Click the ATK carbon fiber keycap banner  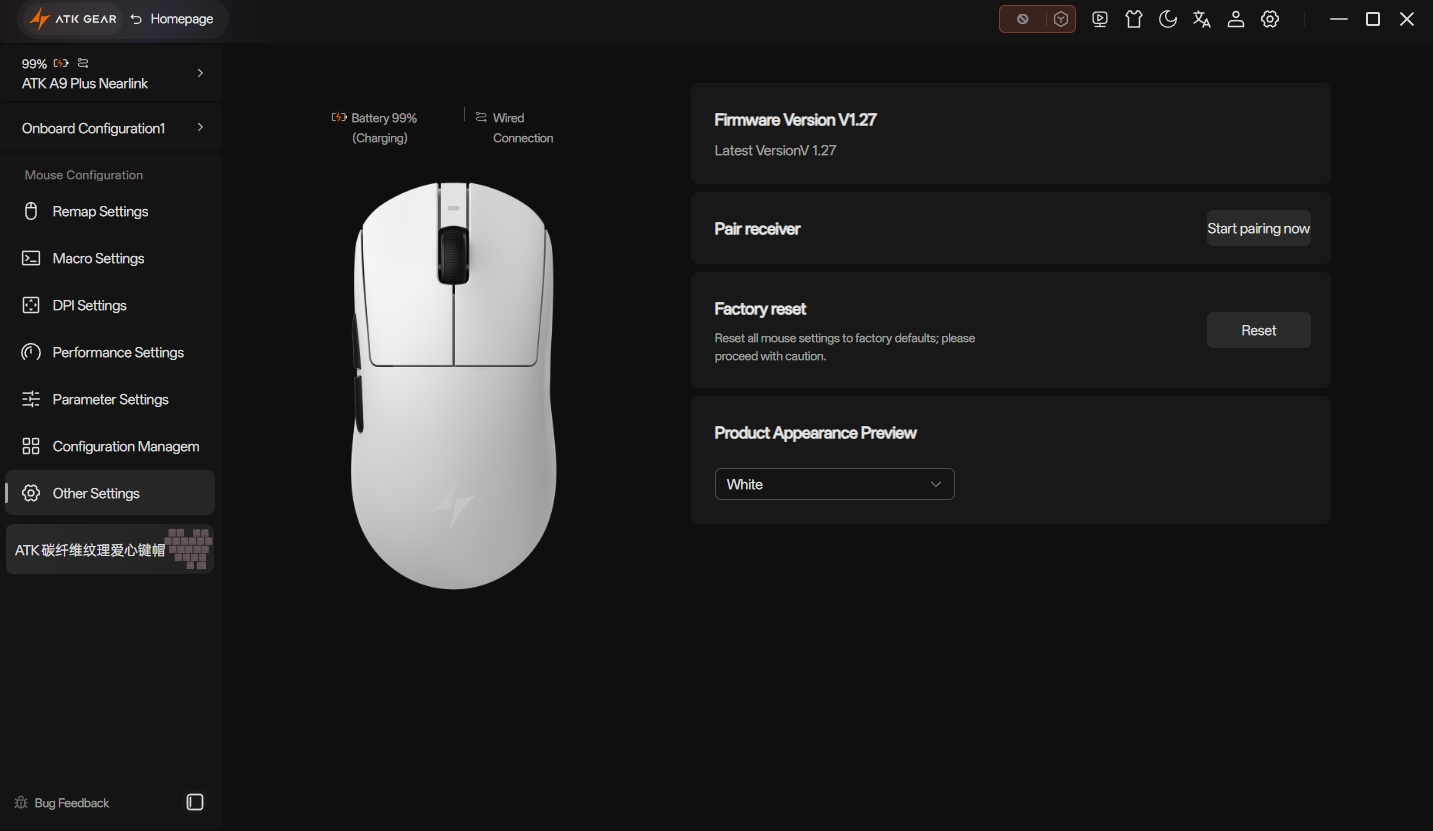coord(110,550)
